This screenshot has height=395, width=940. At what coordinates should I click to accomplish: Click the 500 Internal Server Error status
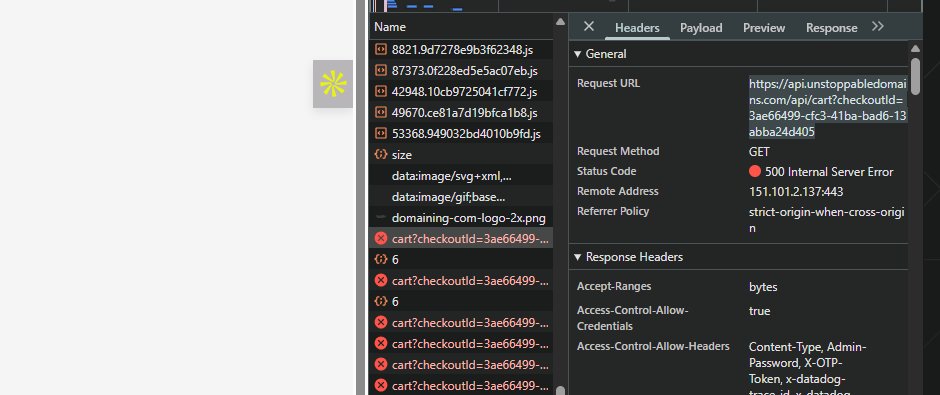click(x=829, y=172)
